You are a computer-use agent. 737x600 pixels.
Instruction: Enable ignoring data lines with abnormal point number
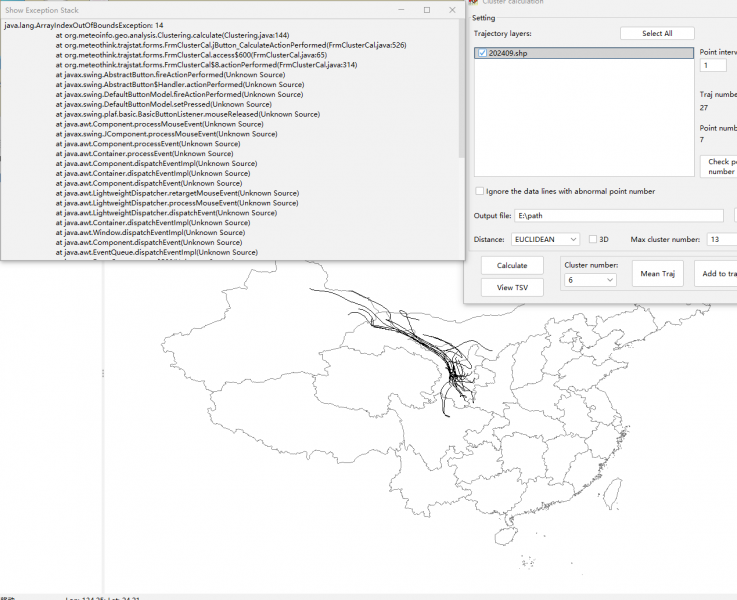coord(479,191)
